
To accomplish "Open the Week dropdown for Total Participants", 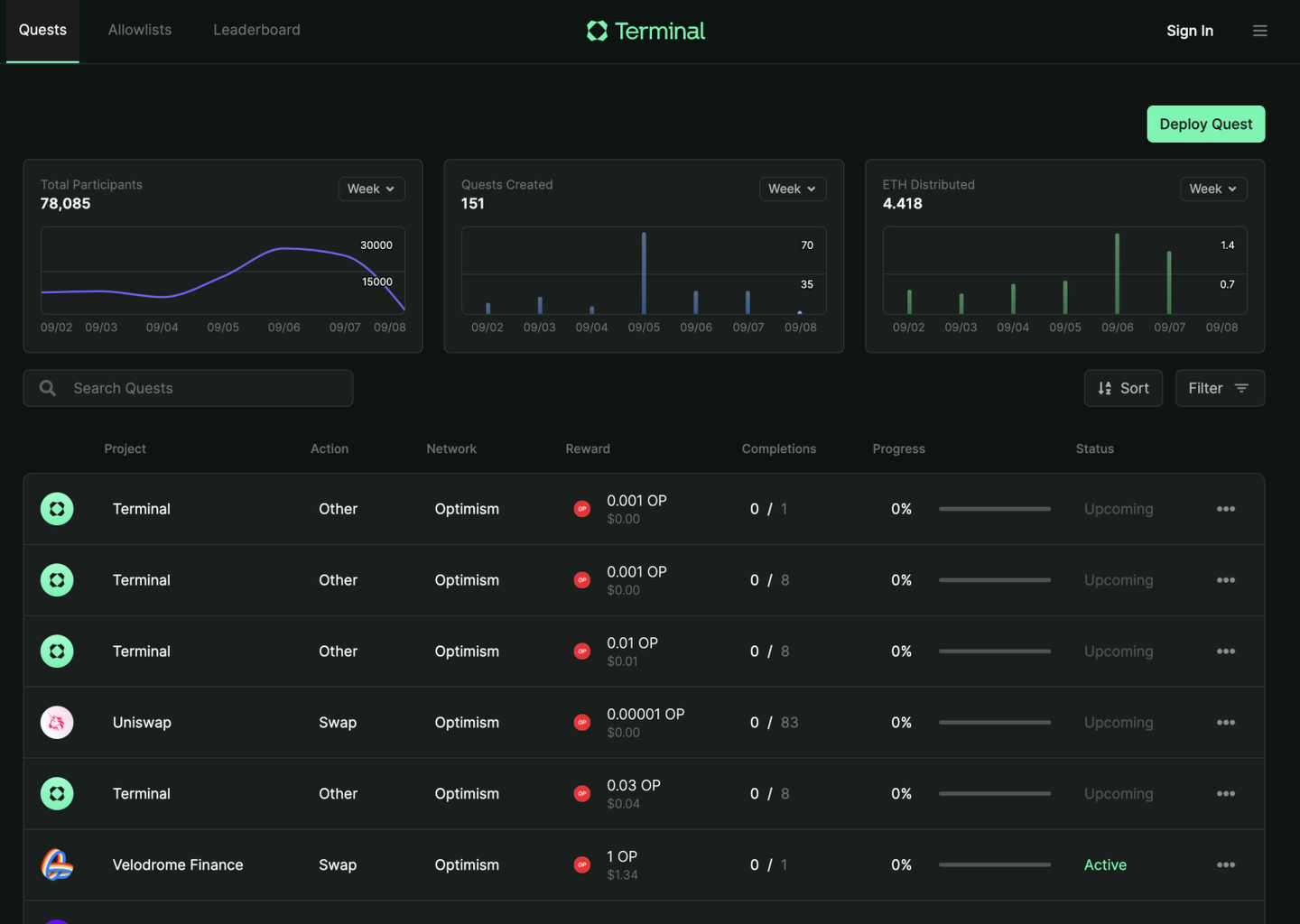I will [371, 189].
